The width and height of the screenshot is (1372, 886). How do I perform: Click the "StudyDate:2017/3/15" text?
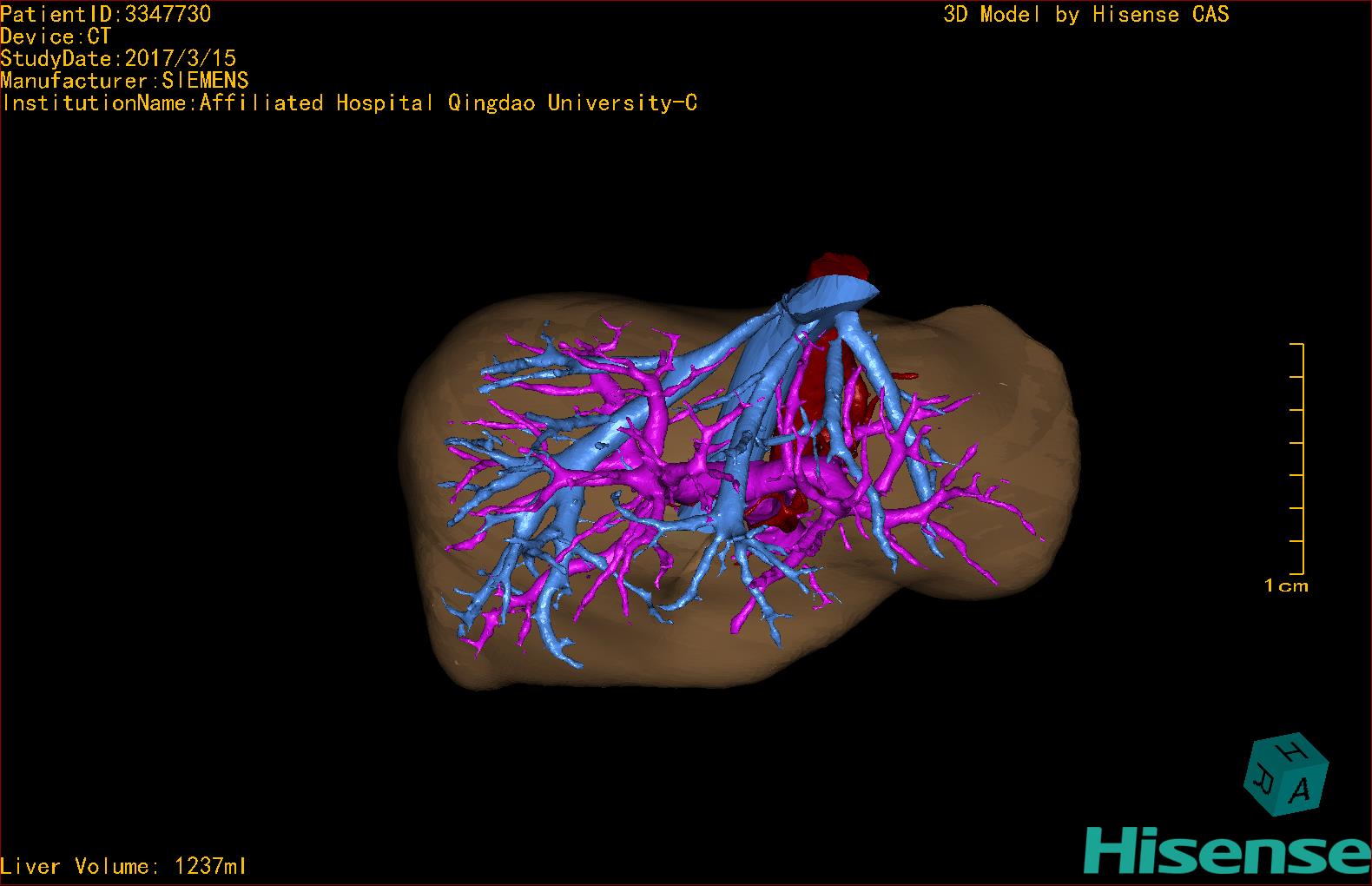[x=118, y=58]
